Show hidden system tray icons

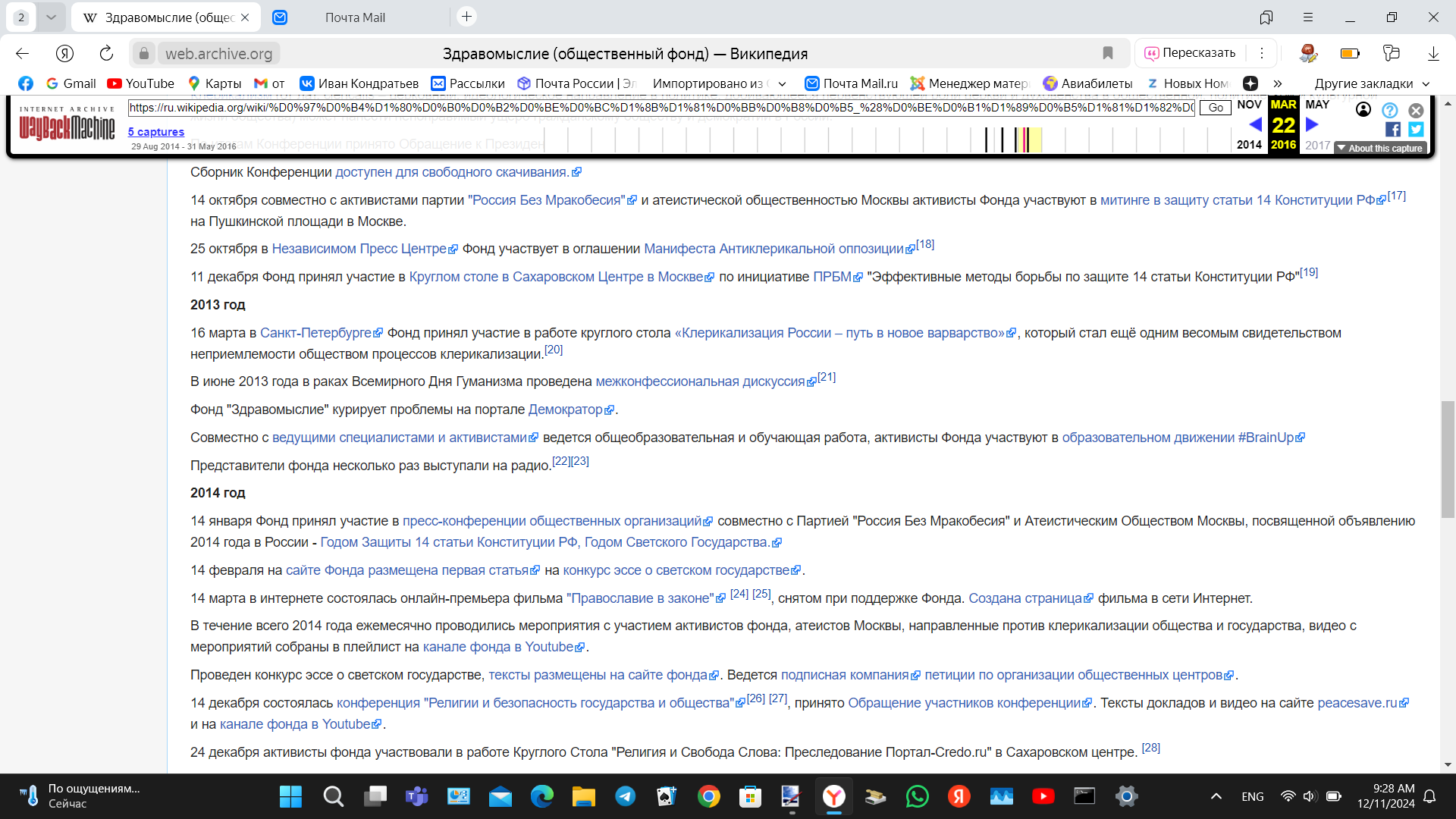1216,796
